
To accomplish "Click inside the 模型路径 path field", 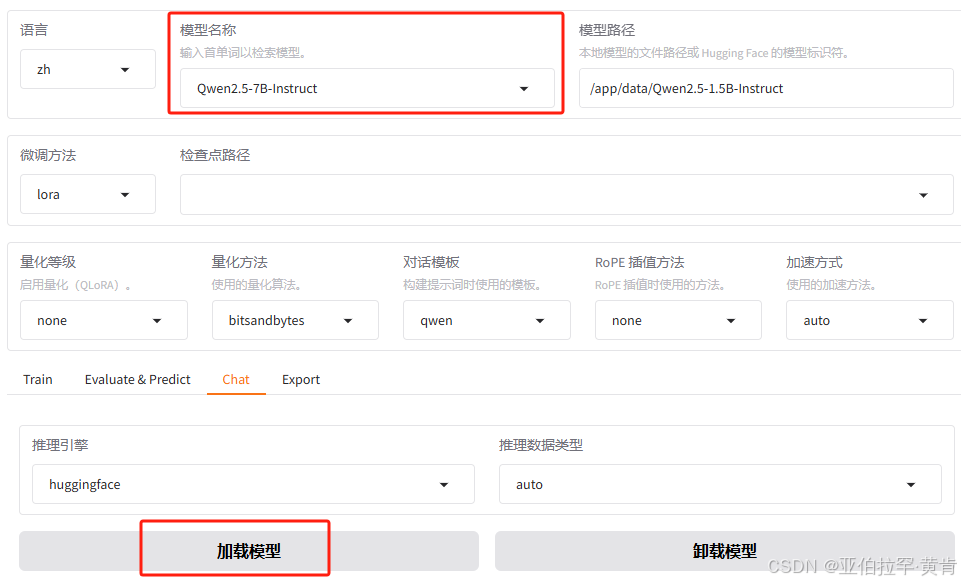I will [767, 89].
